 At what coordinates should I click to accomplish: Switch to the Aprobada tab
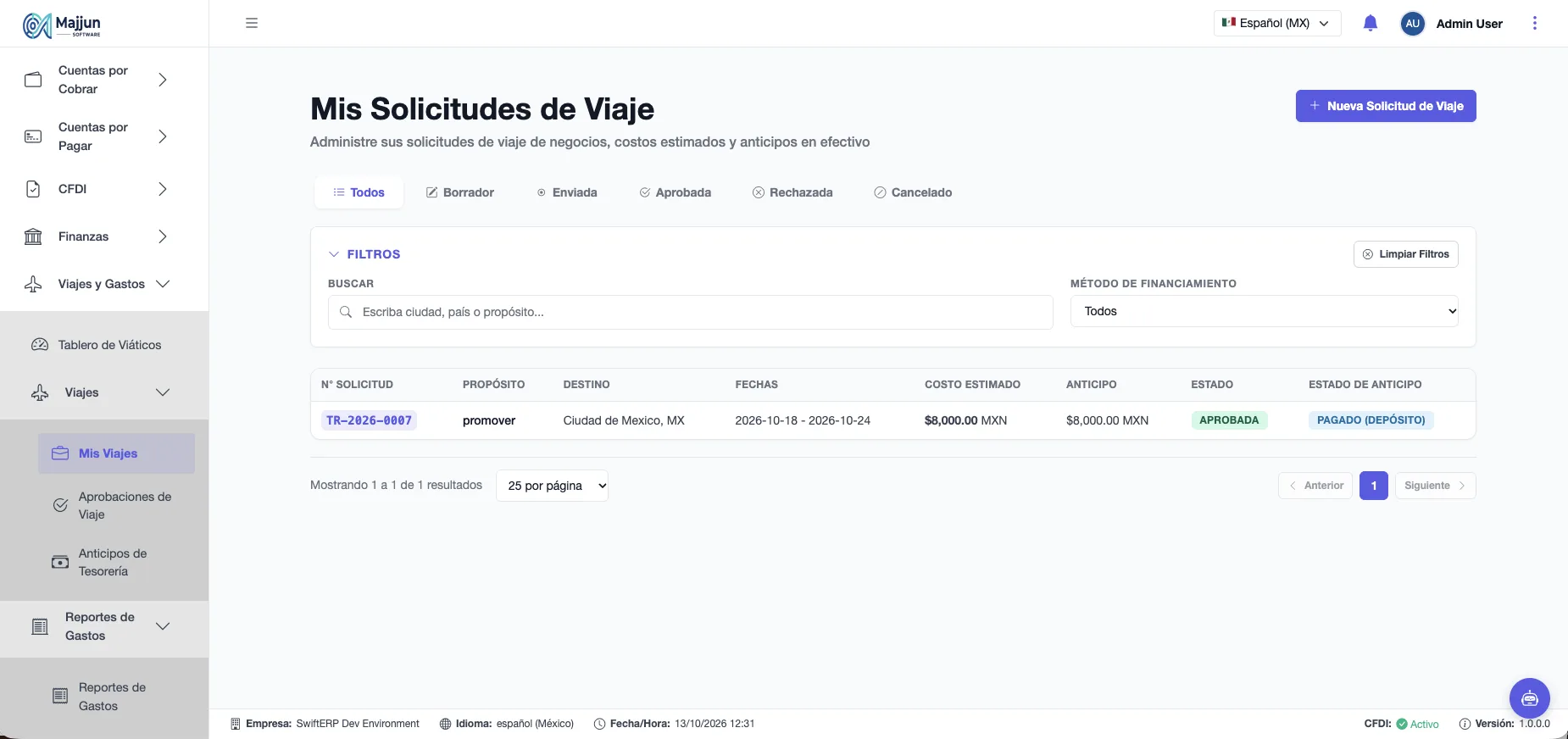675,192
